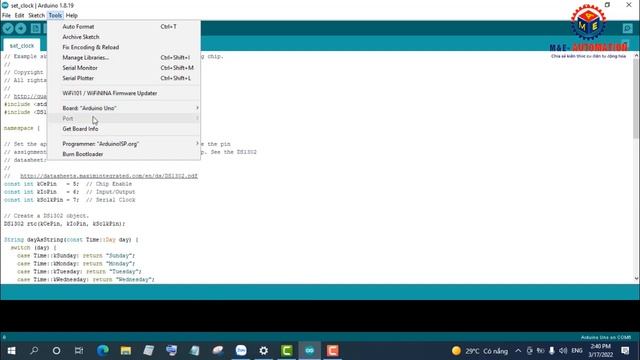The width and height of the screenshot is (640, 360).
Task: Click the microphone tray icon
Action: [551, 351]
